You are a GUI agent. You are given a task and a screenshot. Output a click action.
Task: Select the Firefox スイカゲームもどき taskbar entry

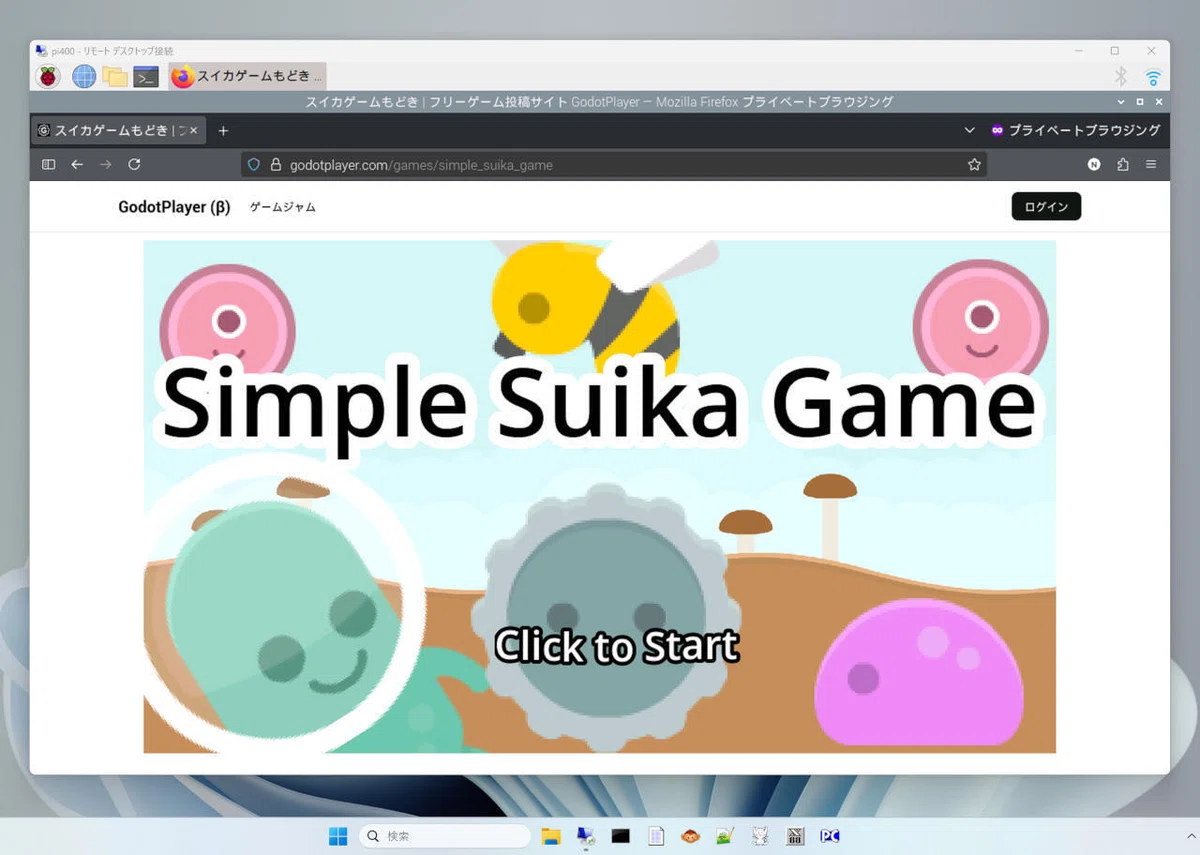tap(247, 76)
